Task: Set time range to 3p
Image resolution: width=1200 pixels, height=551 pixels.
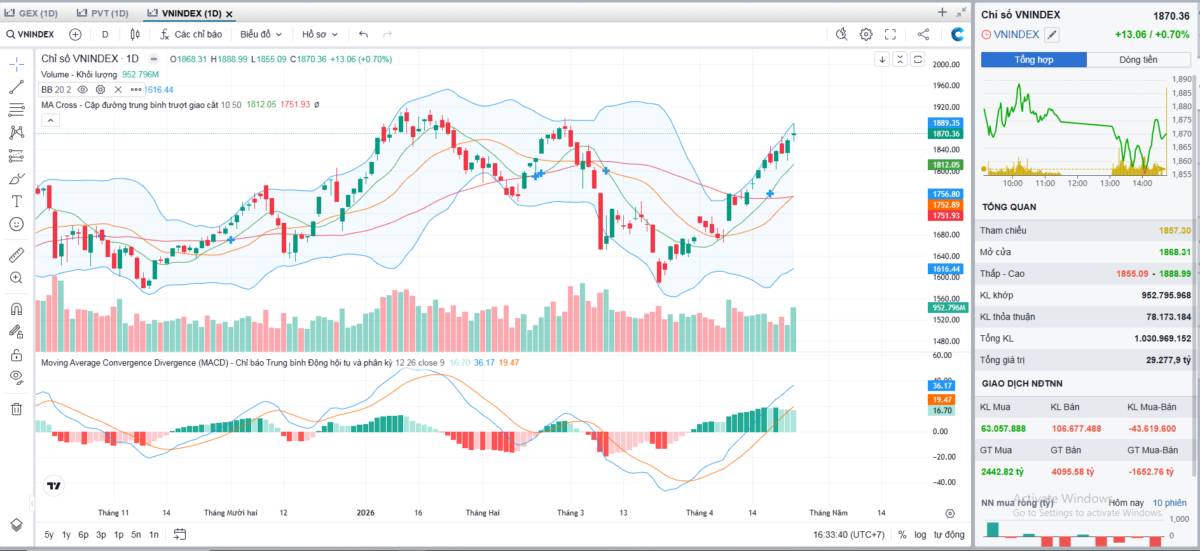Action: click(x=101, y=535)
